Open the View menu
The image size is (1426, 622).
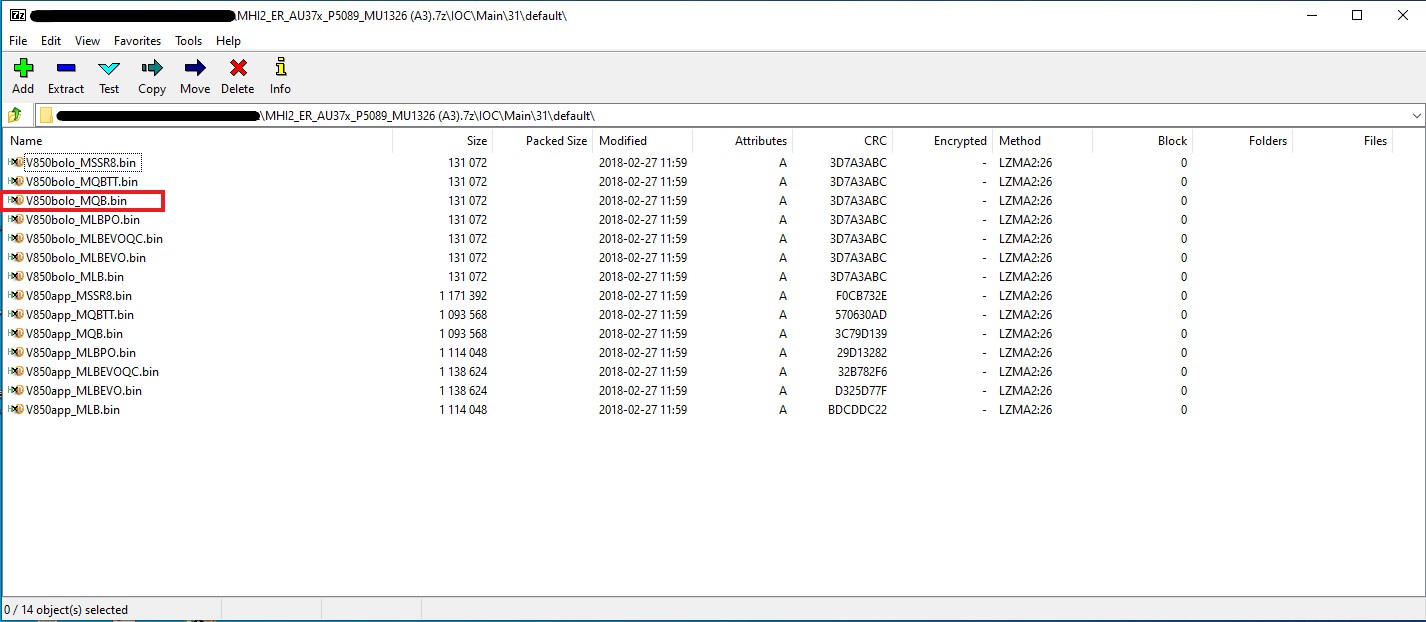click(x=87, y=41)
